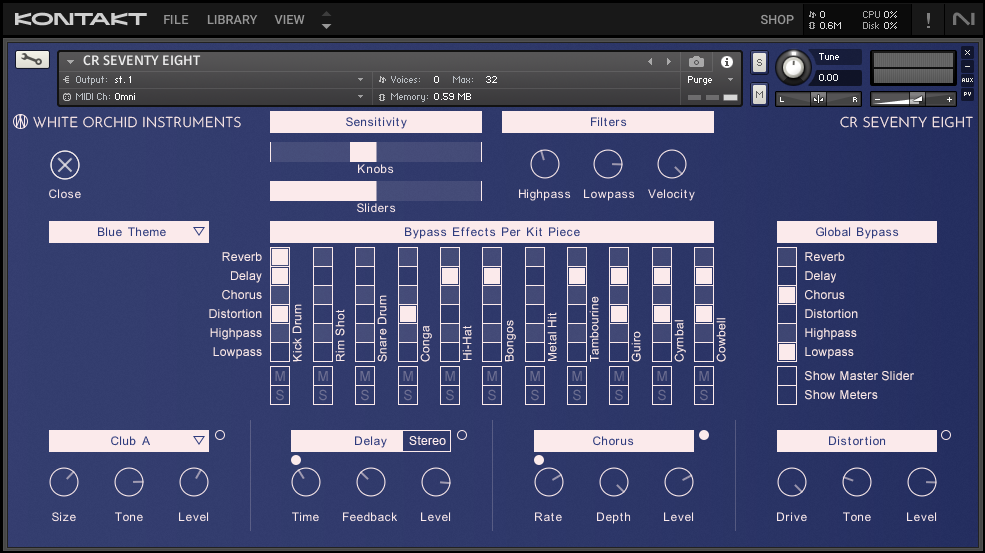
Task: Click the Sensitivity header button
Action: pyautogui.click(x=376, y=122)
